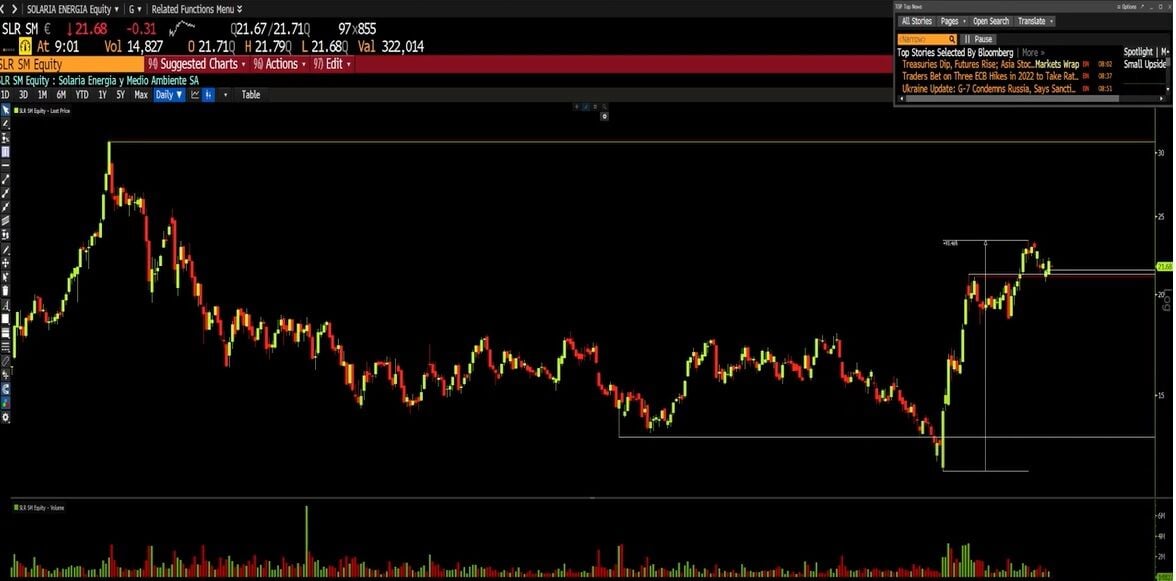Select the four-arrow move tool
The width and height of the screenshot is (1176, 581).
coord(6,263)
